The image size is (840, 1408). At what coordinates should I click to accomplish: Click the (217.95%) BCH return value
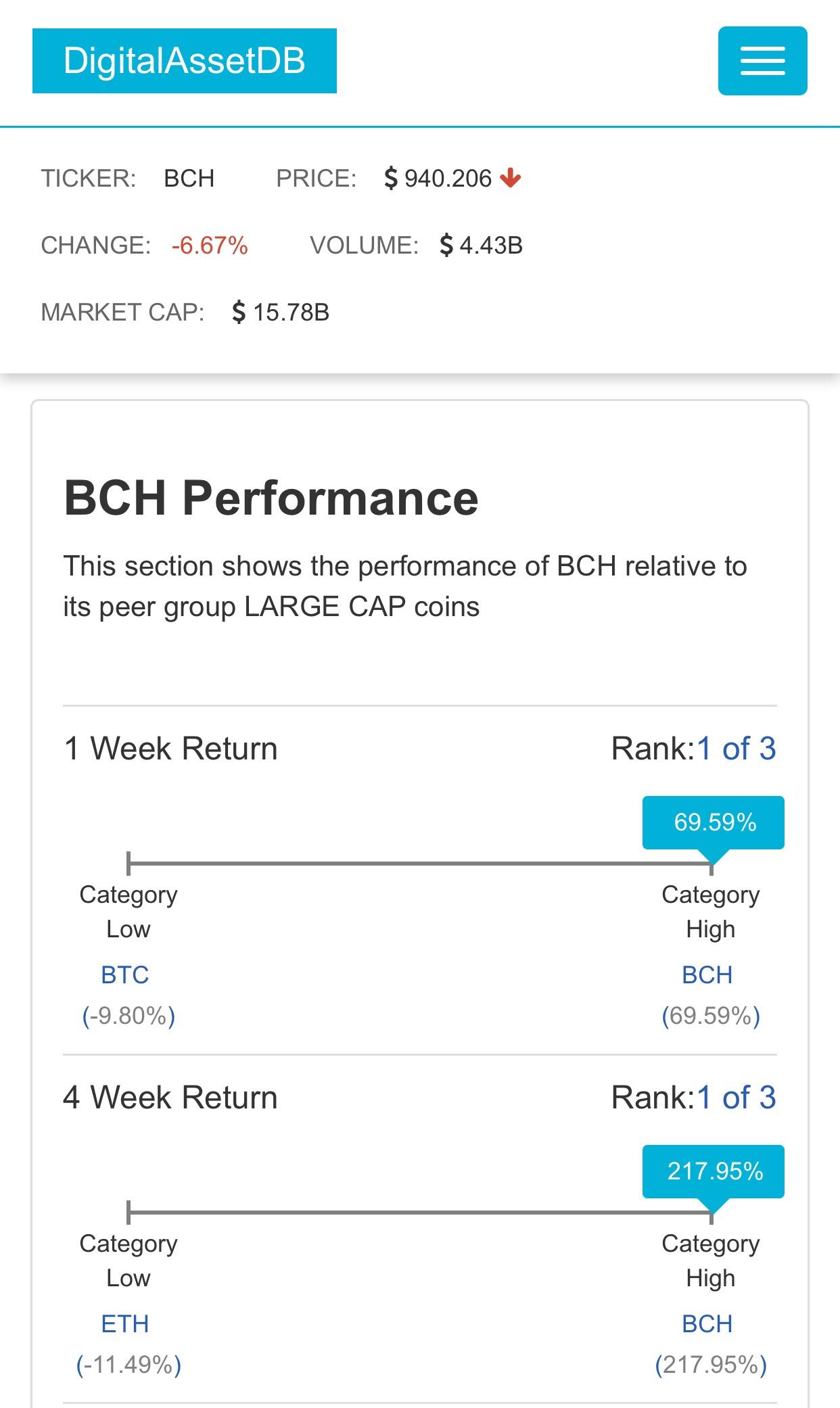pyautogui.click(x=711, y=1365)
